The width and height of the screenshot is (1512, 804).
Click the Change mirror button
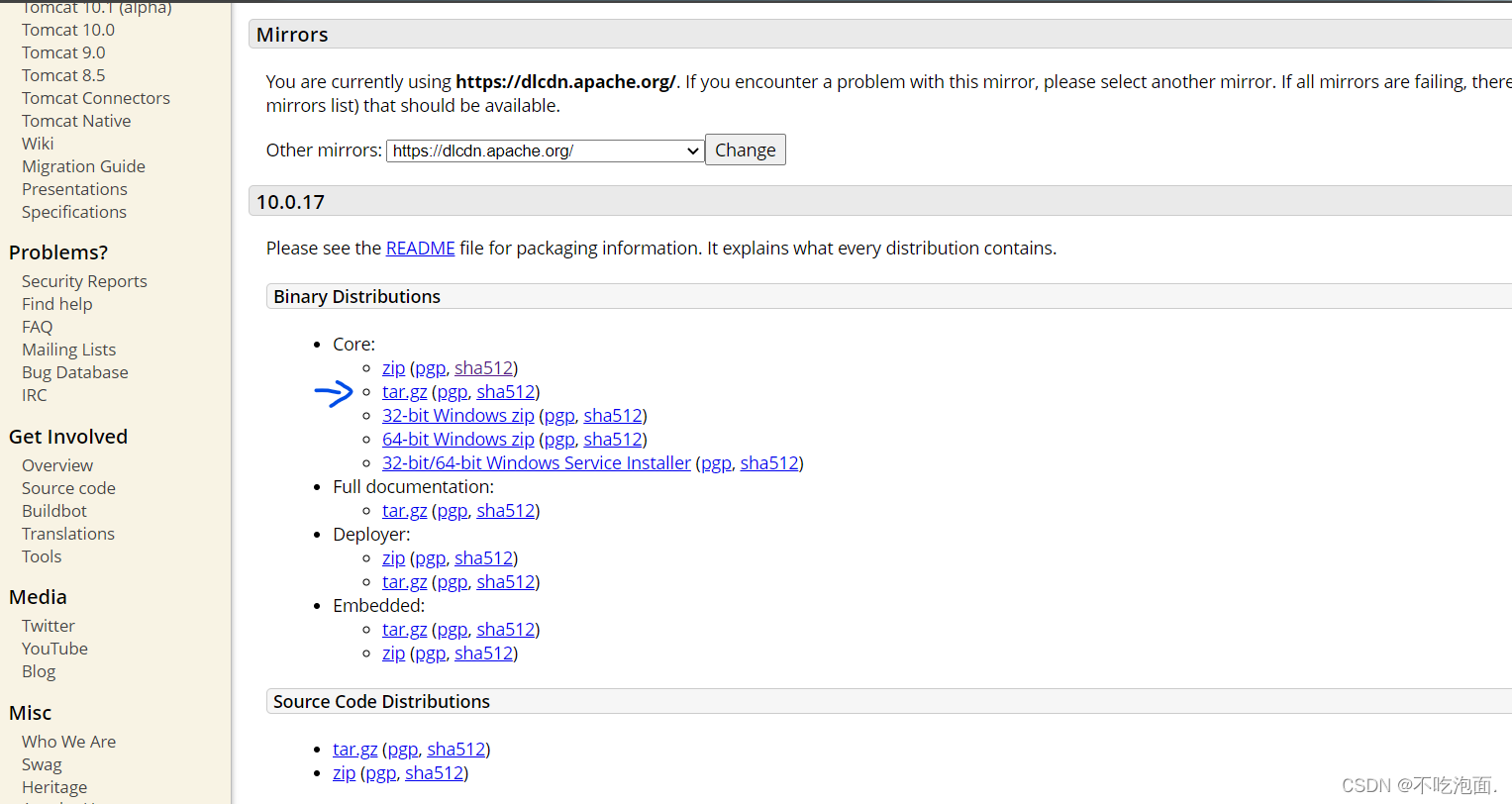(746, 150)
